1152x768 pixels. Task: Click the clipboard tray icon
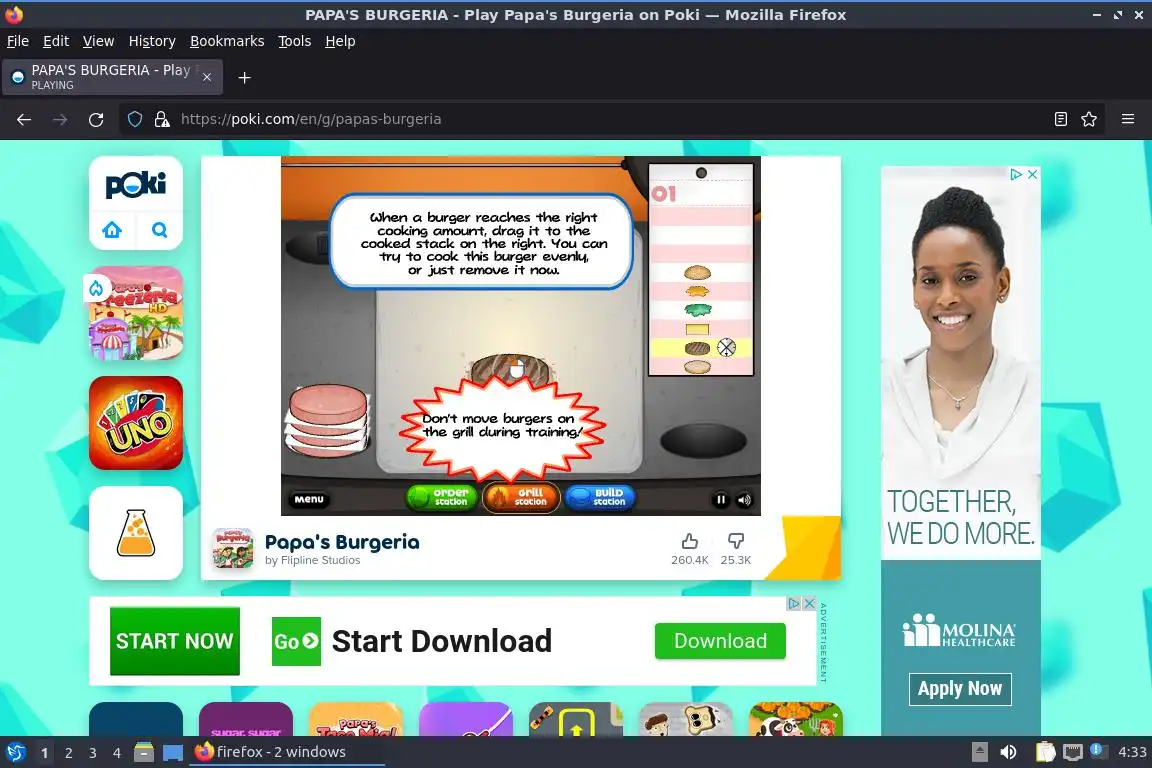(x=1045, y=752)
